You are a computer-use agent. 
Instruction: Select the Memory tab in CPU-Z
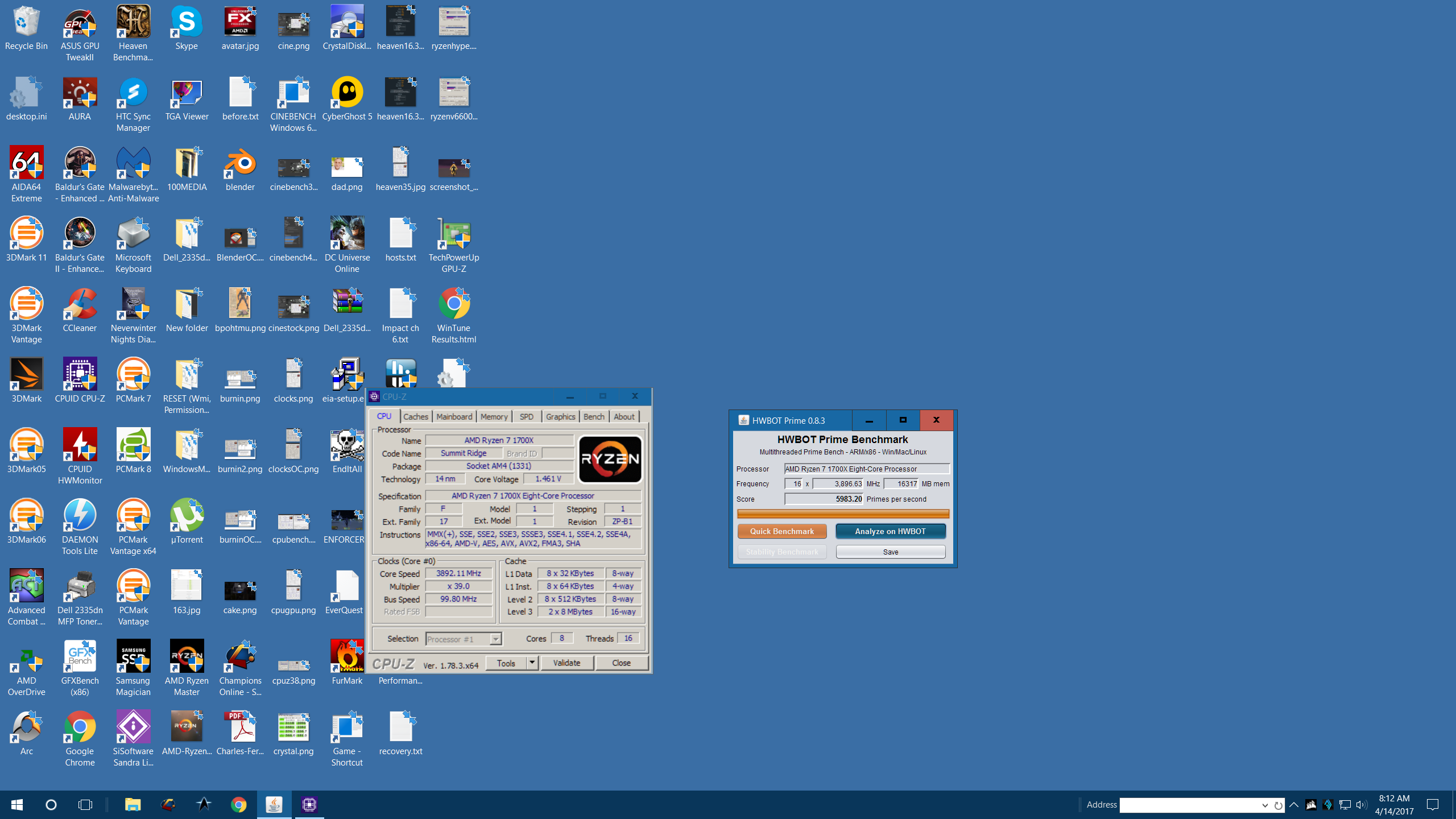click(494, 417)
